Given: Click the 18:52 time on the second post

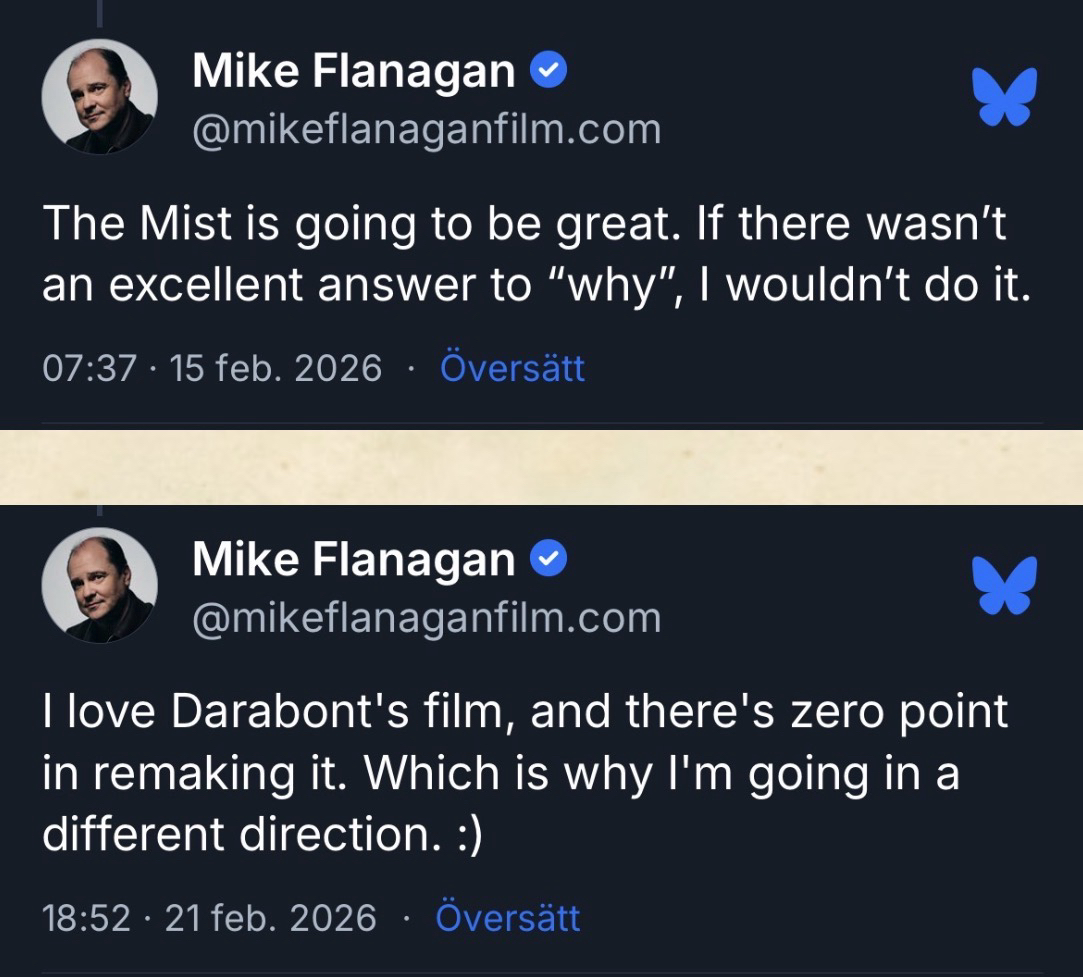Looking at the screenshot, I should pyautogui.click(x=86, y=917).
